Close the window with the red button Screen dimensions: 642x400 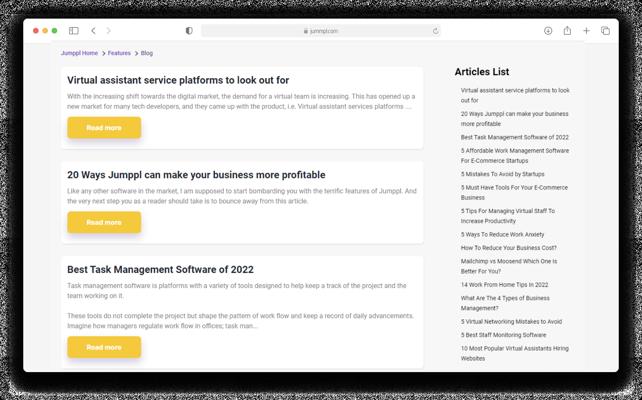pyautogui.click(x=36, y=31)
